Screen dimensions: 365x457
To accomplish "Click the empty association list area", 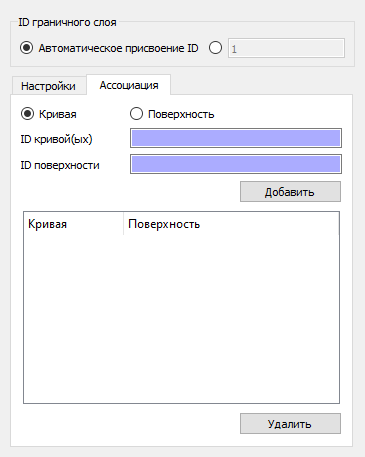I will pos(181,319).
